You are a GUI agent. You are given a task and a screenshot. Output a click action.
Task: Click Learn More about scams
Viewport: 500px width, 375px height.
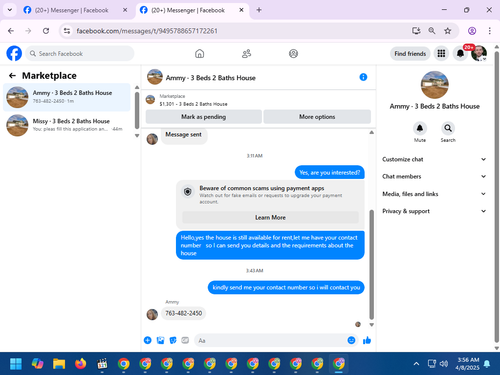pos(270,217)
